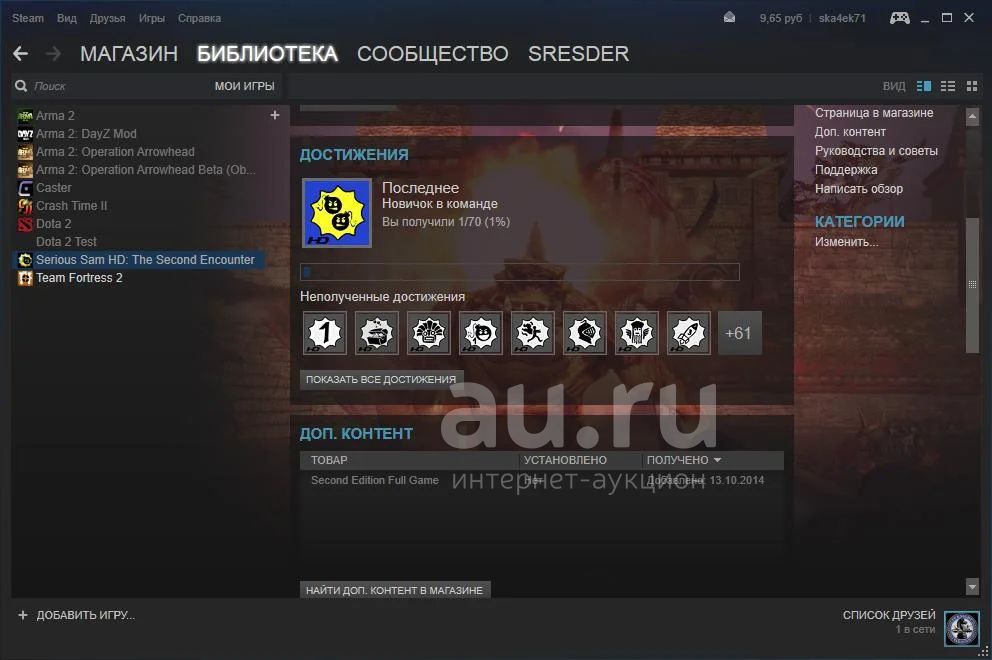Open Страница в магазине link

874,113
